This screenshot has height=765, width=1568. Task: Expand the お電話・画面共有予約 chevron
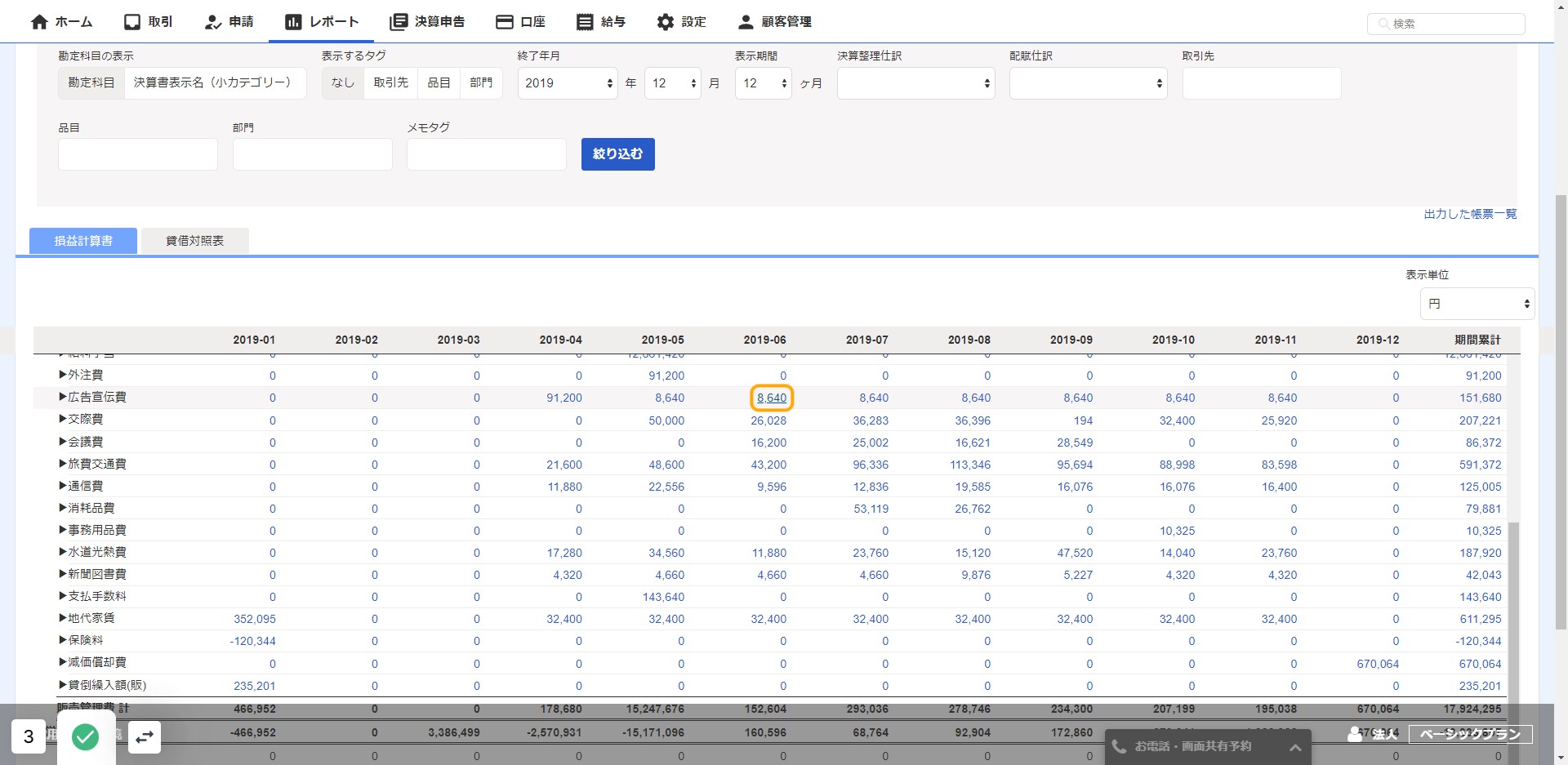1294,747
